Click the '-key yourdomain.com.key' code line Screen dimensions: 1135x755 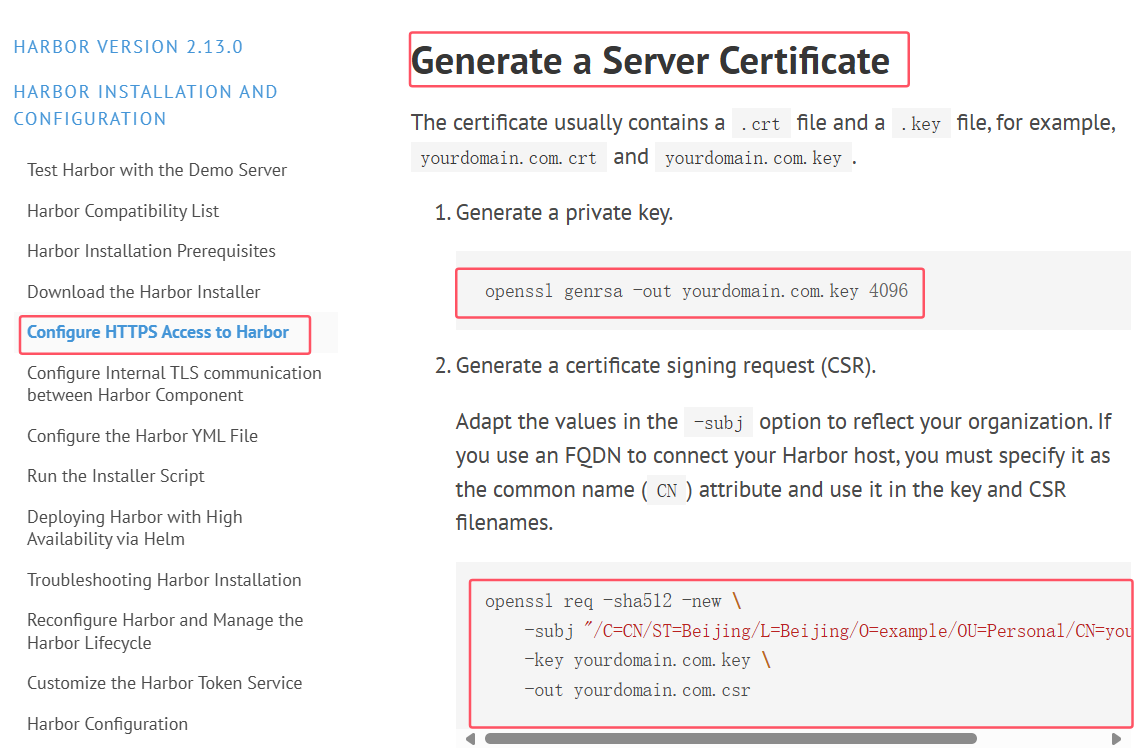(x=647, y=660)
